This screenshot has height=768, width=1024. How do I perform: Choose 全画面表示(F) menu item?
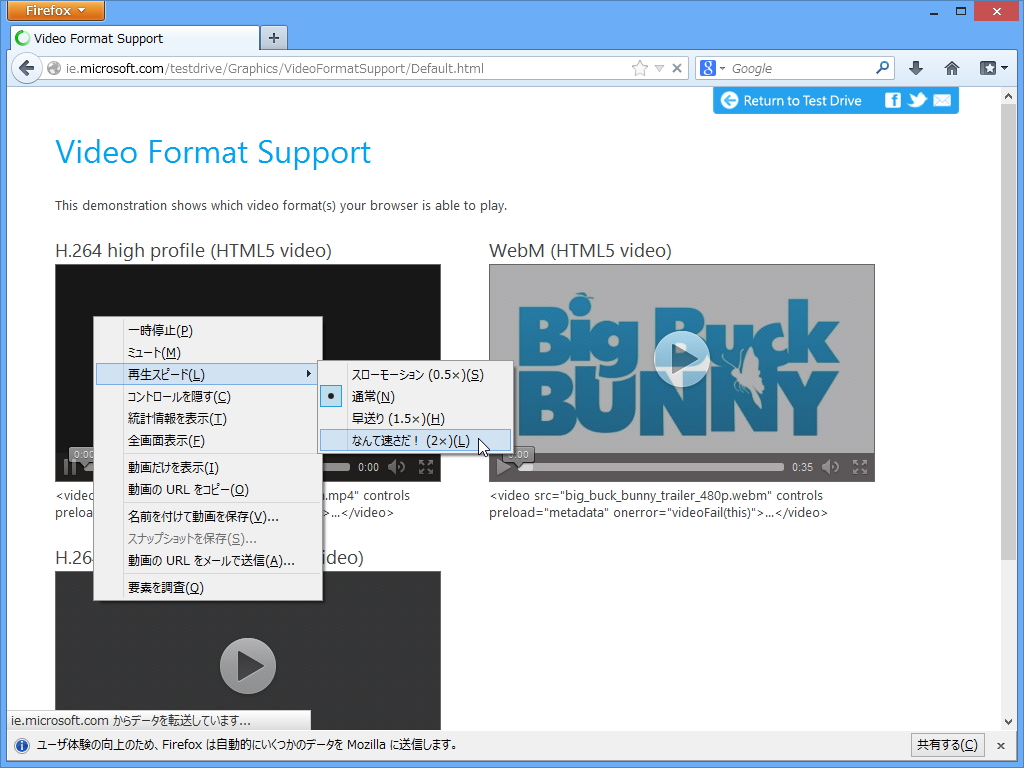pos(208,441)
